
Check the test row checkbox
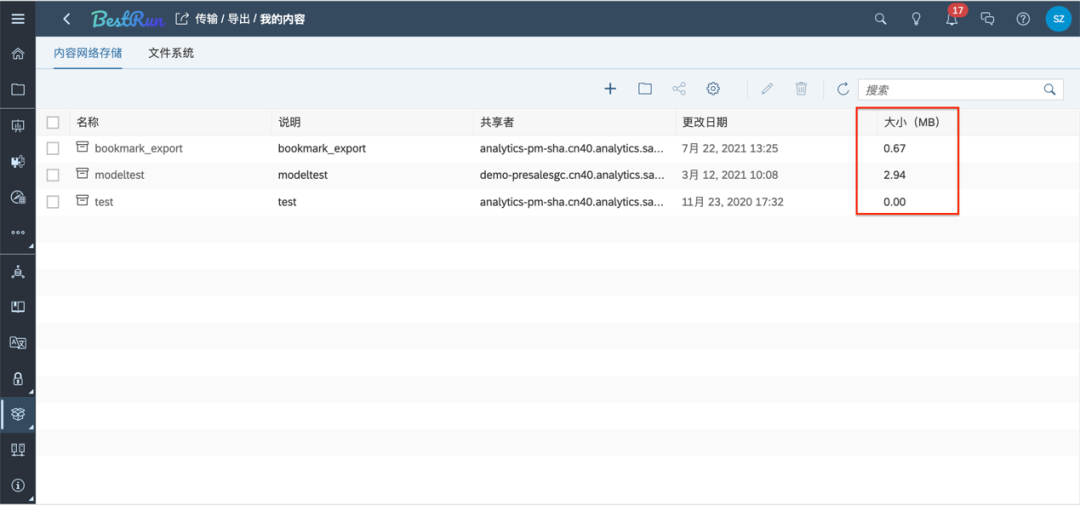(x=53, y=202)
